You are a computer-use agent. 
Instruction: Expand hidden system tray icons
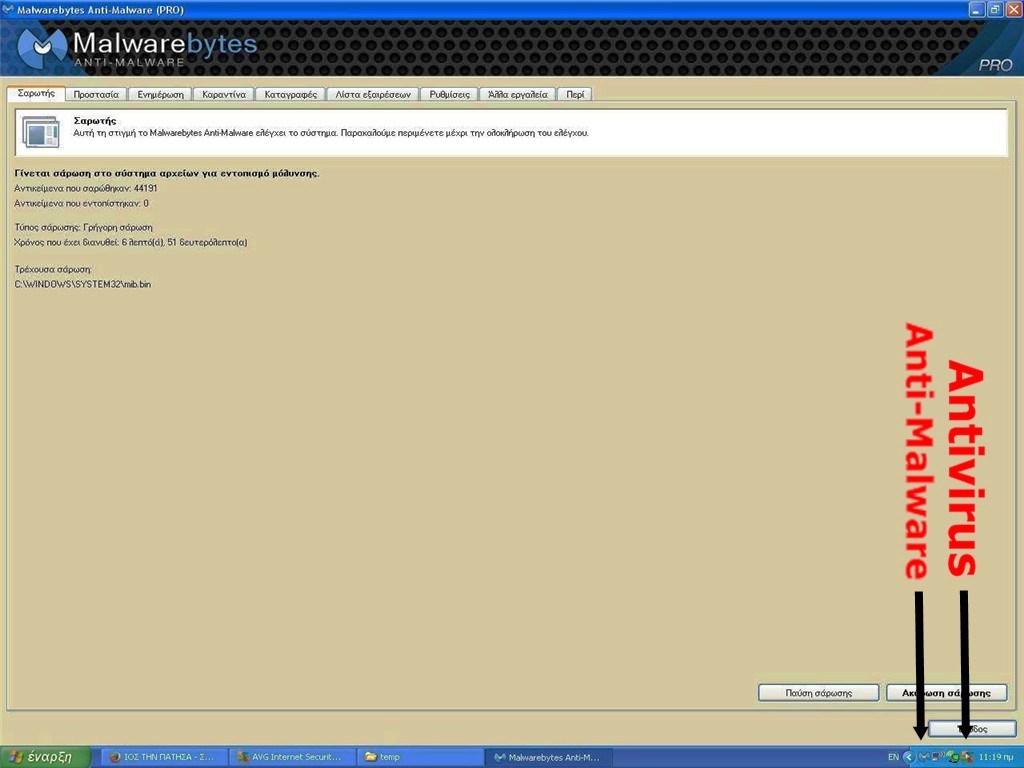coord(908,757)
